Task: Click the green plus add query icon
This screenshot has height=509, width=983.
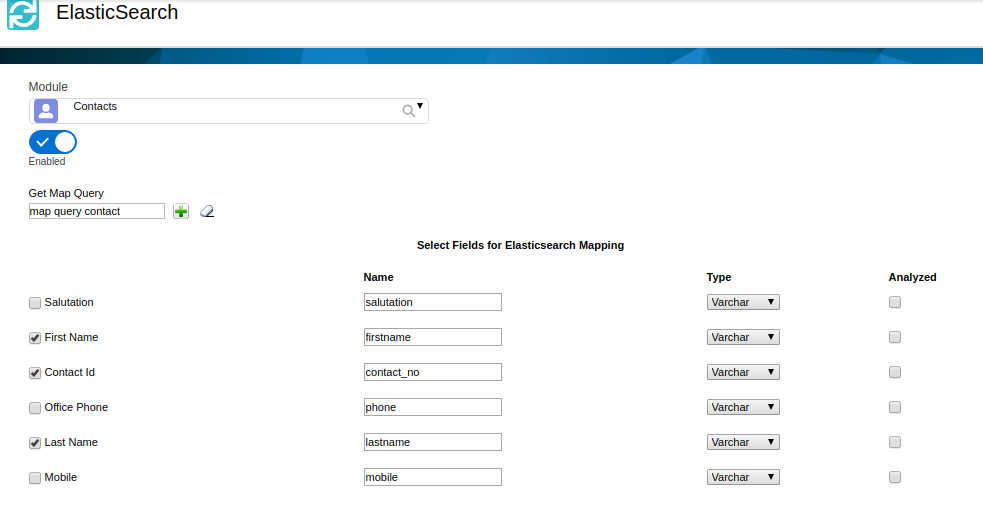Action: coord(181,211)
